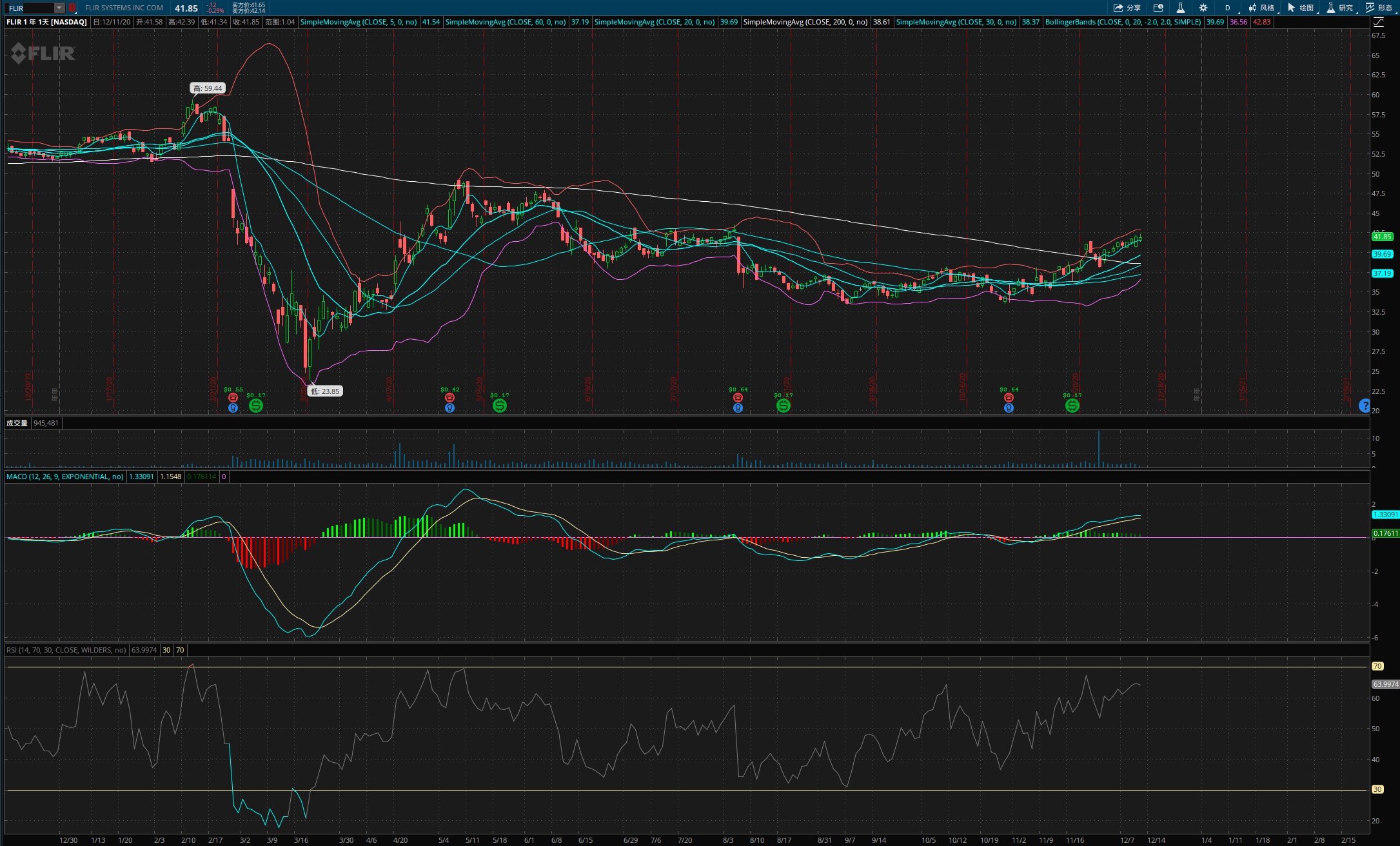Click blue lightbulb icon under $0.42 earnings
The height and width of the screenshot is (846, 1400).
click(450, 408)
